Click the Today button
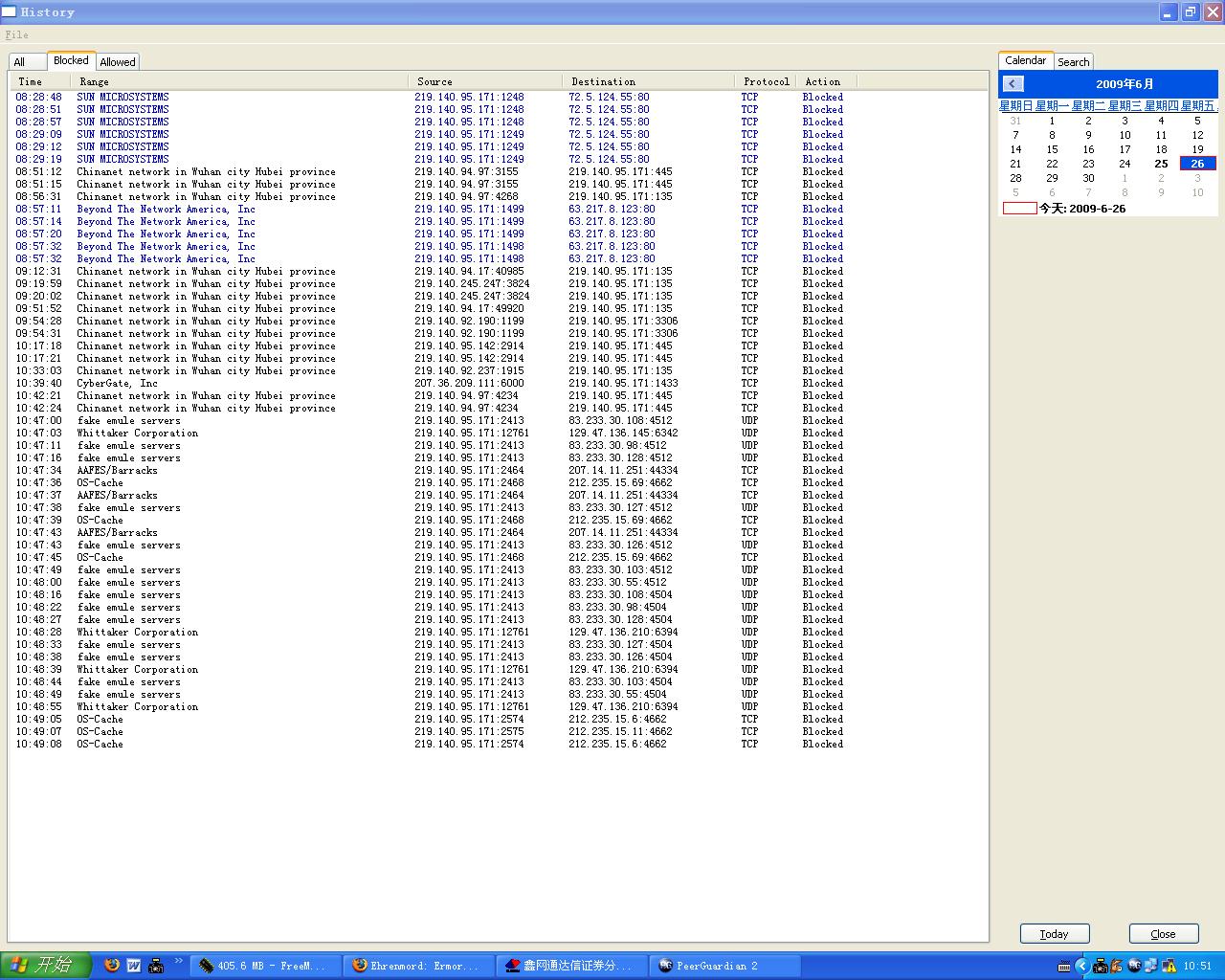1225x980 pixels. point(1054,934)
